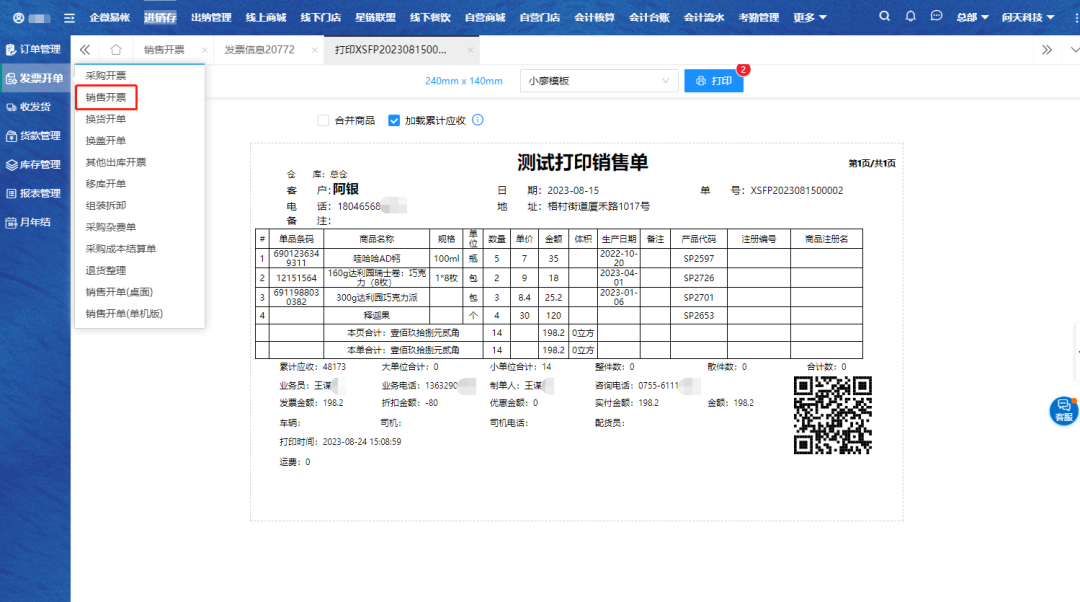This screenshot has width=1080, height=602.
Task: Click the double right arrow tab scroller
Action: tap(1046, 50)
